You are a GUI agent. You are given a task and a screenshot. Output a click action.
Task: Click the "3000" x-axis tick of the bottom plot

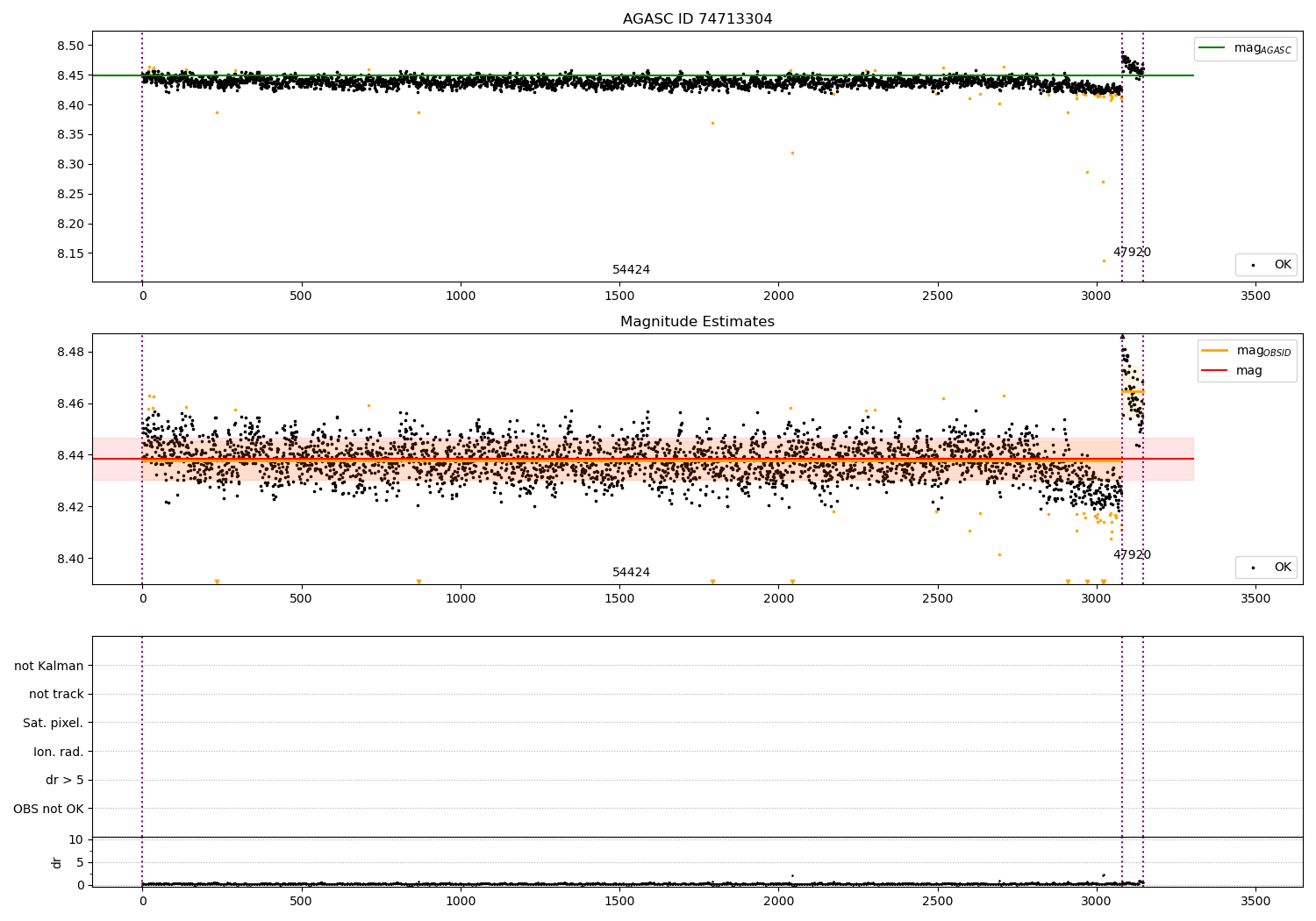(x=1097, y=902)
